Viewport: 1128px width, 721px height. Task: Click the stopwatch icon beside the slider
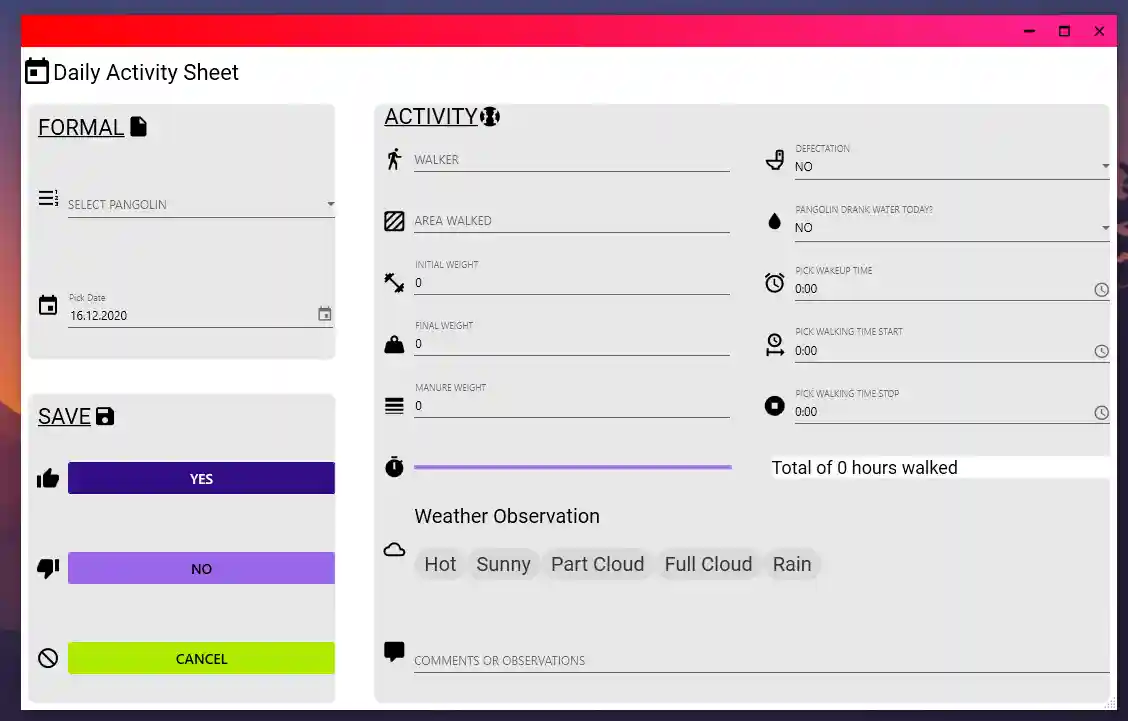pyautogui.click(x=394, y=467)
